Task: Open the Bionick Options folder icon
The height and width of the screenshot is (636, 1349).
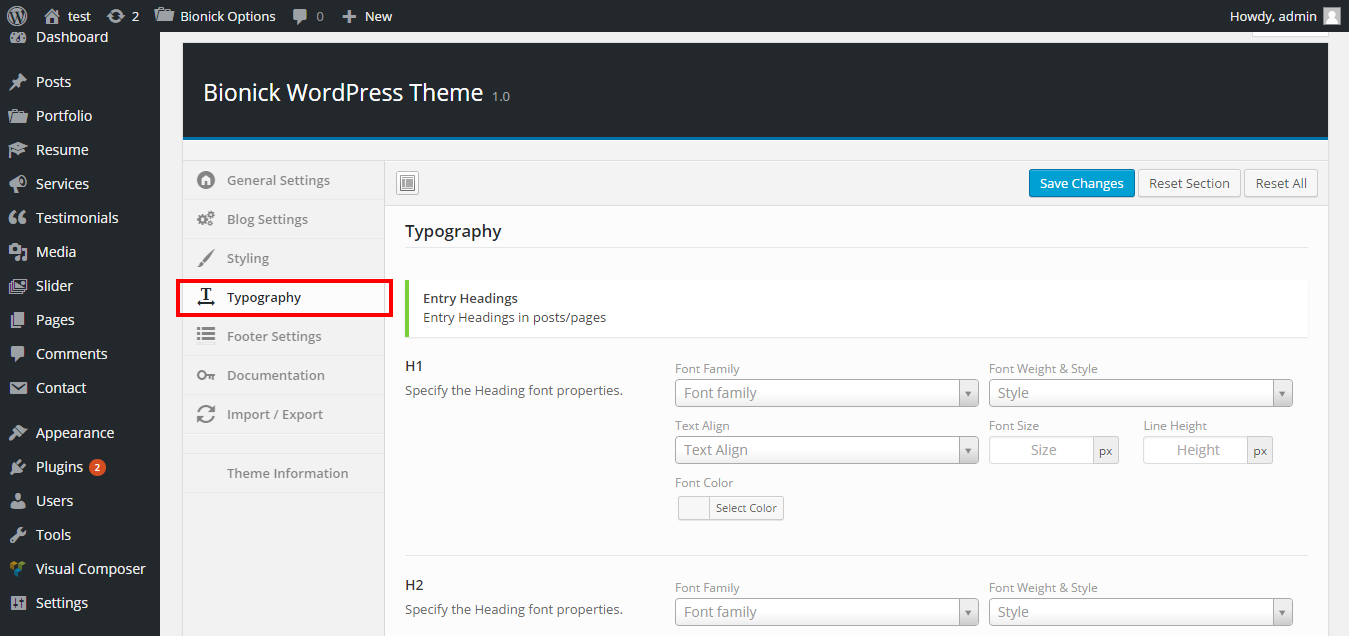Action: click(x=164, y=16)
